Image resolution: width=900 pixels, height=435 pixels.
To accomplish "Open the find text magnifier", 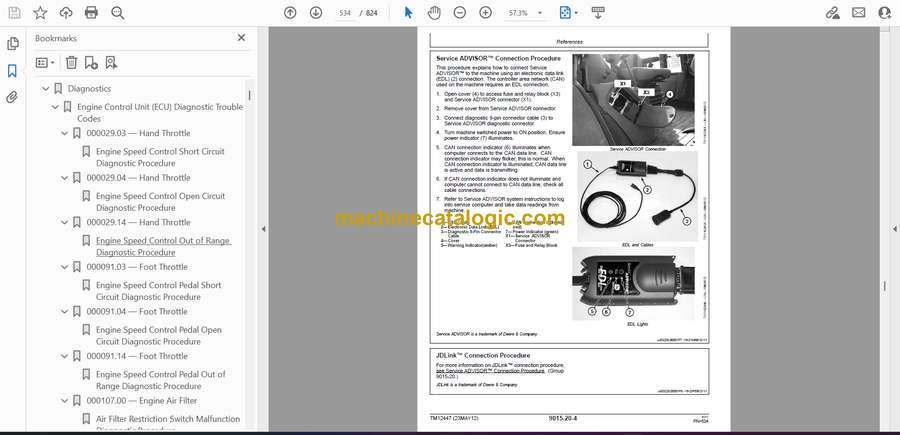I will point(118,13).
